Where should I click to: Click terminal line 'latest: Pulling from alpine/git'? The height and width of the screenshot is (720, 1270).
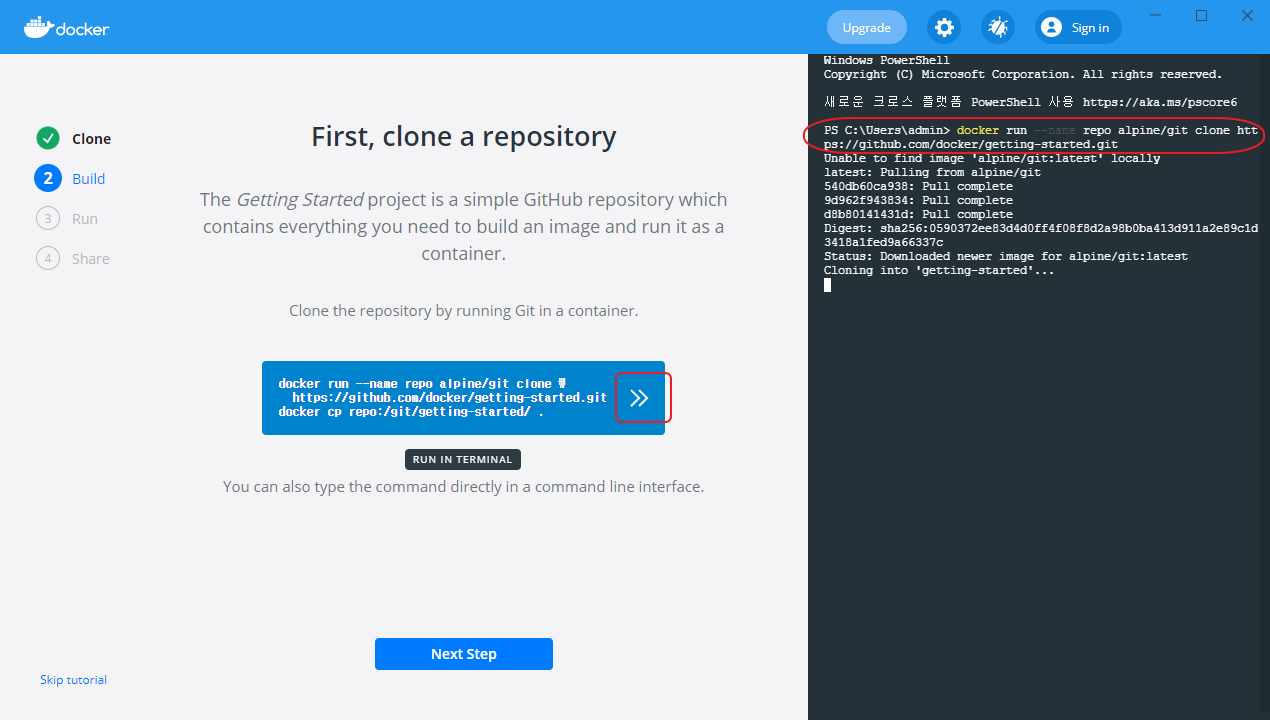coord(932,173)
